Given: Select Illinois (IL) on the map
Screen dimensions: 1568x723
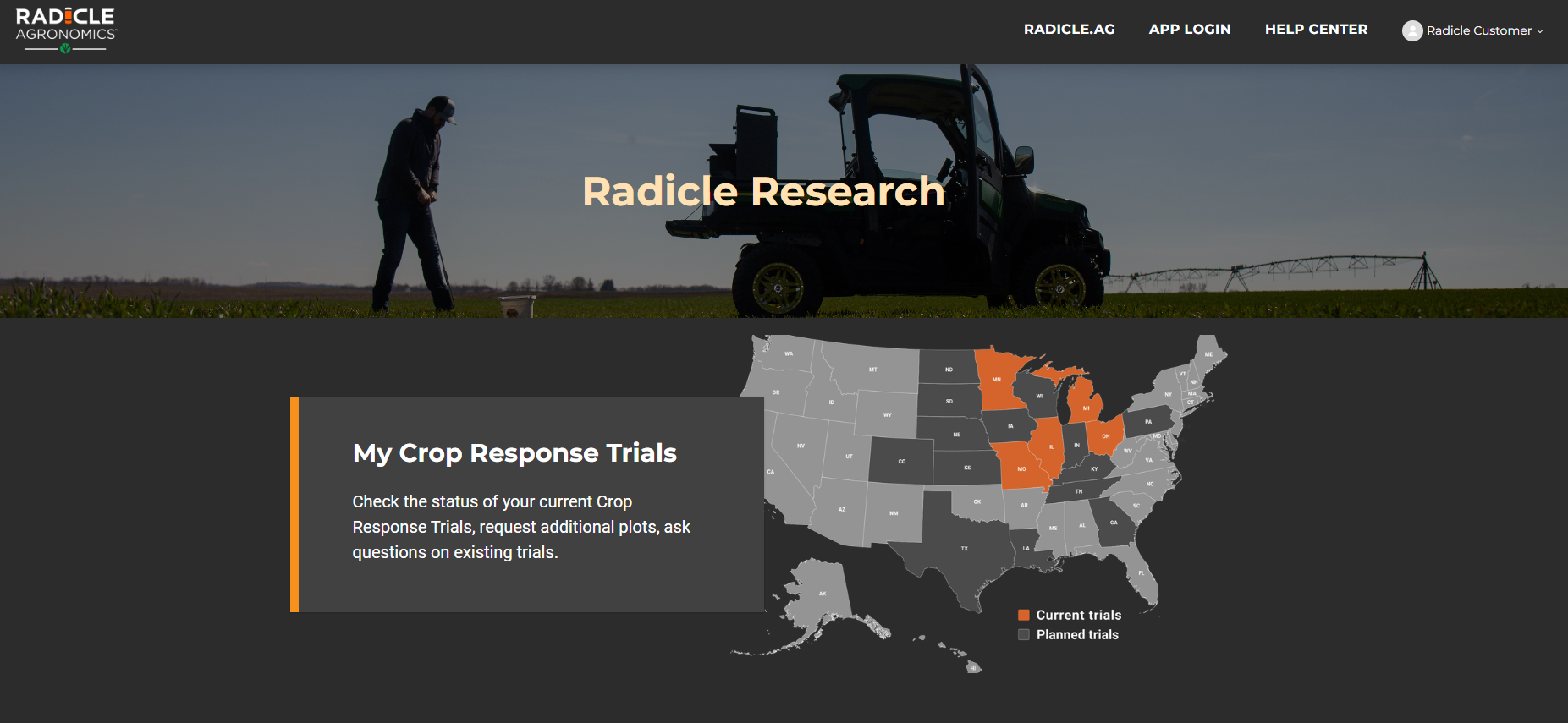Looking at the screenshot, I should click(1051, 446).
